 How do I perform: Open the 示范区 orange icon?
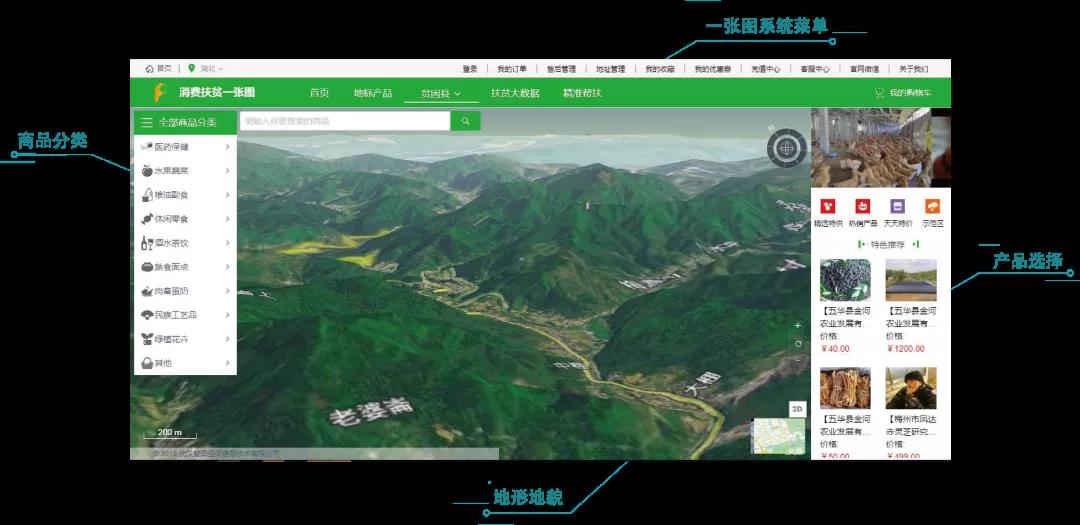tap(932, 207)
